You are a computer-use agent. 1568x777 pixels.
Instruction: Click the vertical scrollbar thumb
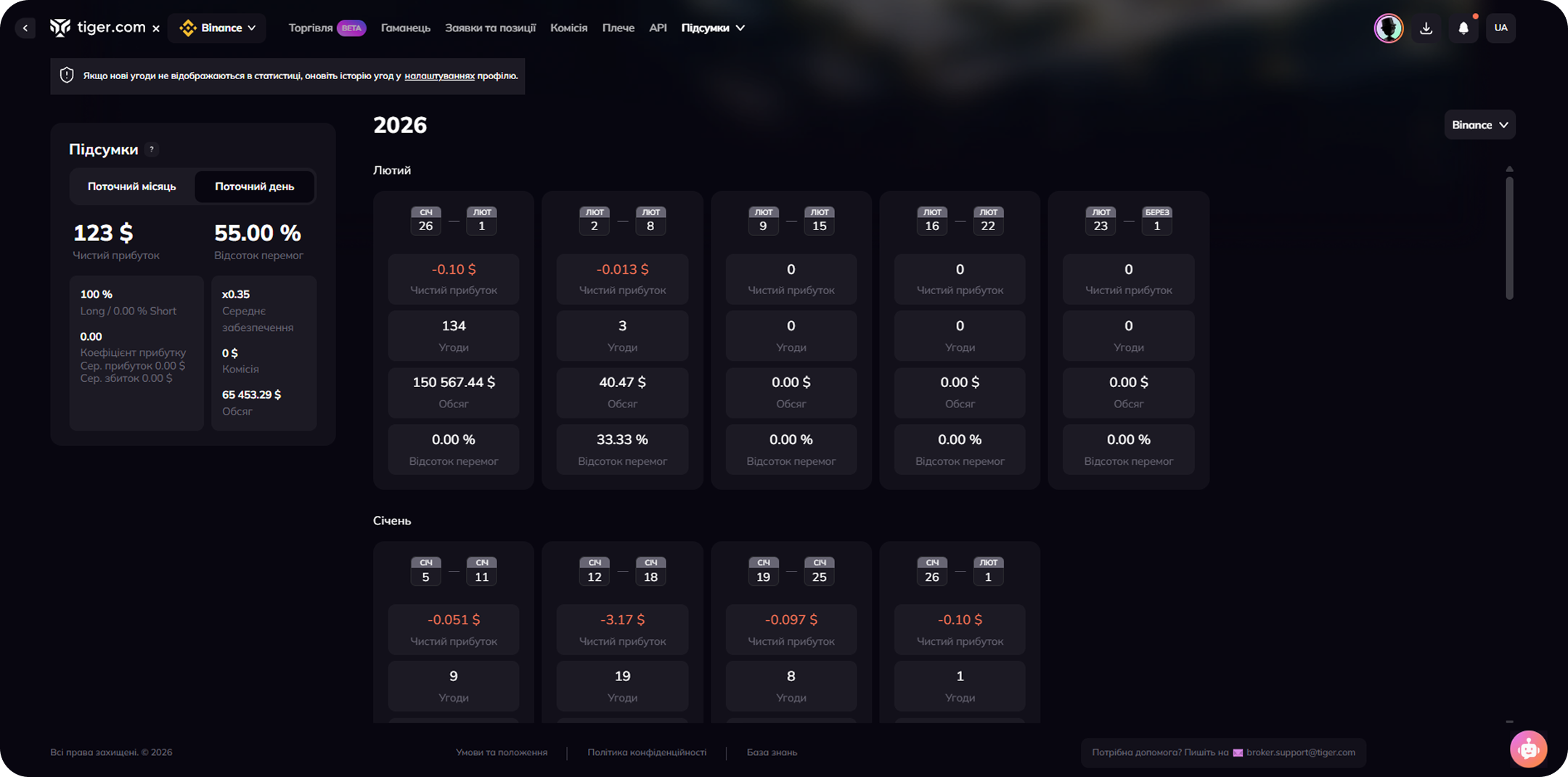pos(1509,237)
